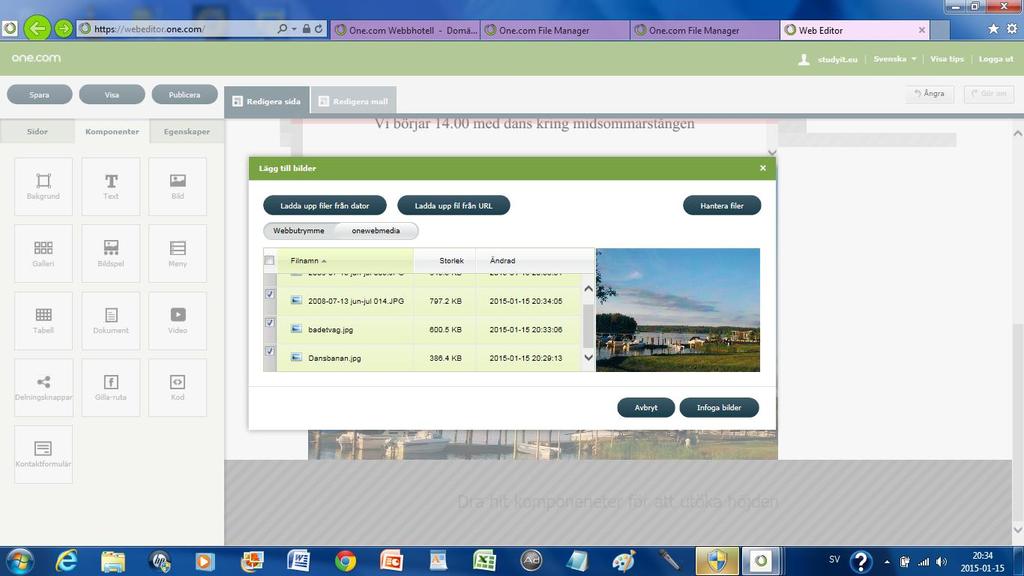Open the Svenska language dropdown

point(895,59)
